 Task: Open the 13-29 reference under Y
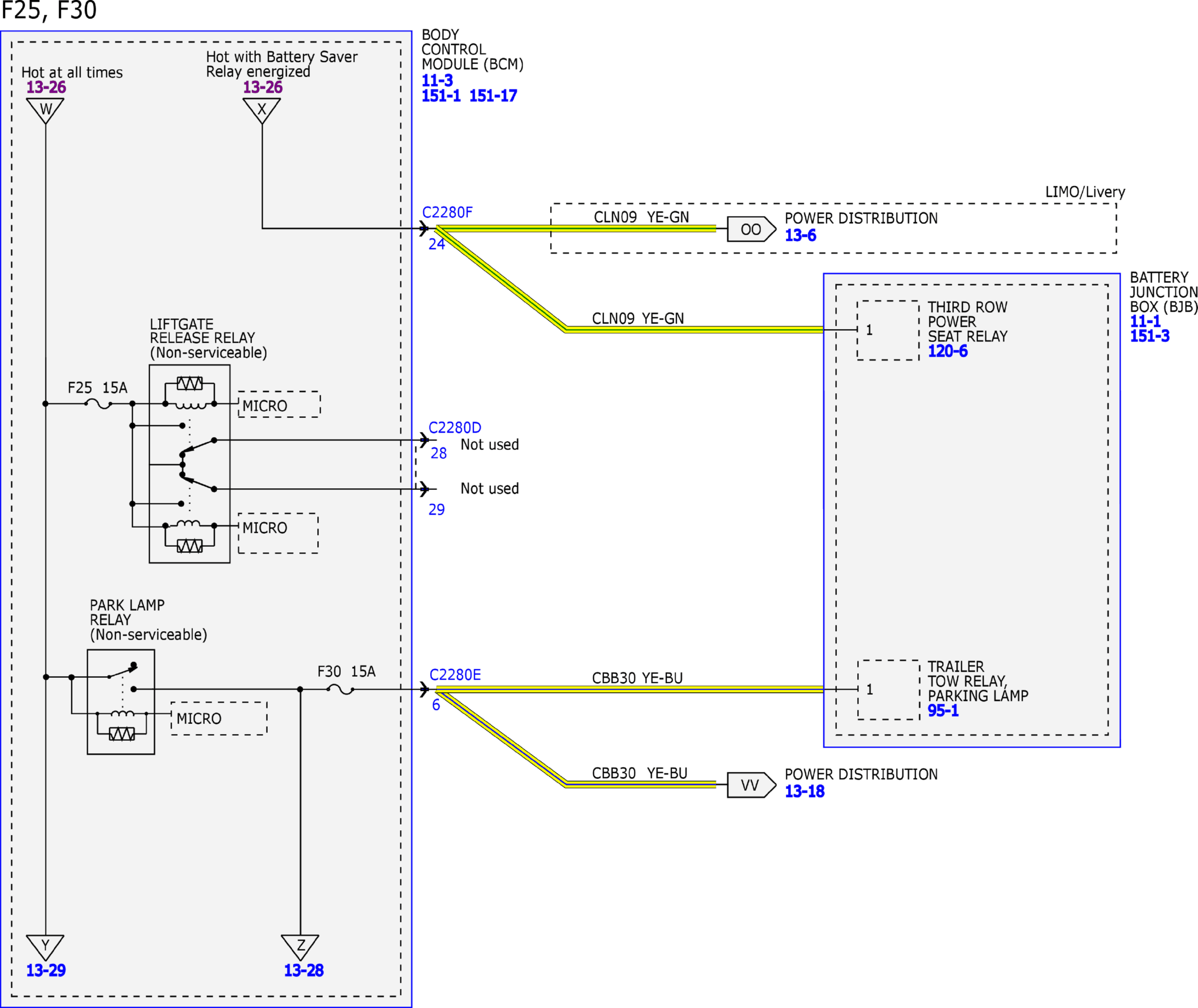coord(46,970)
